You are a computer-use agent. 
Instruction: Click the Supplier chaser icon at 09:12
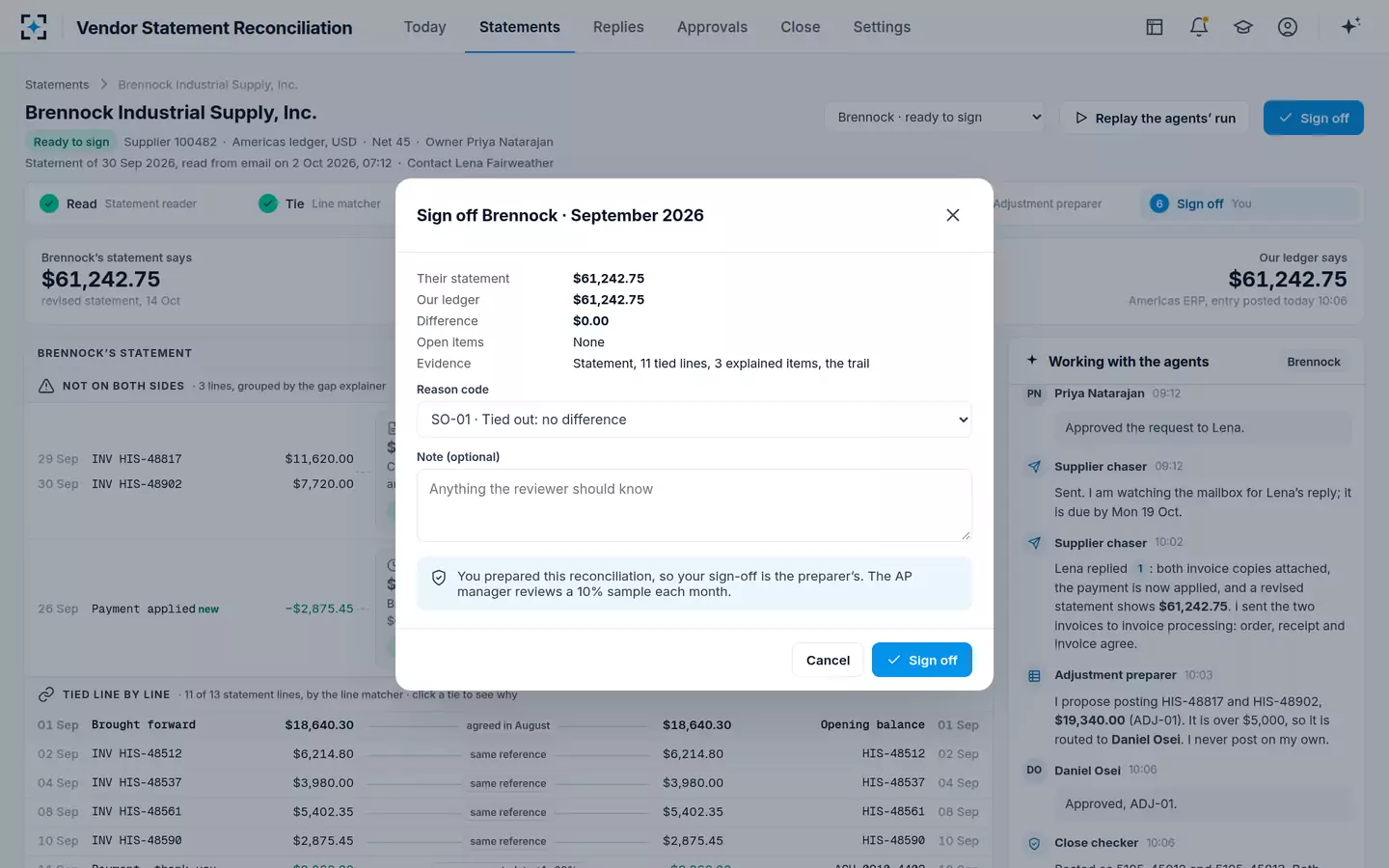point(1034,467)
